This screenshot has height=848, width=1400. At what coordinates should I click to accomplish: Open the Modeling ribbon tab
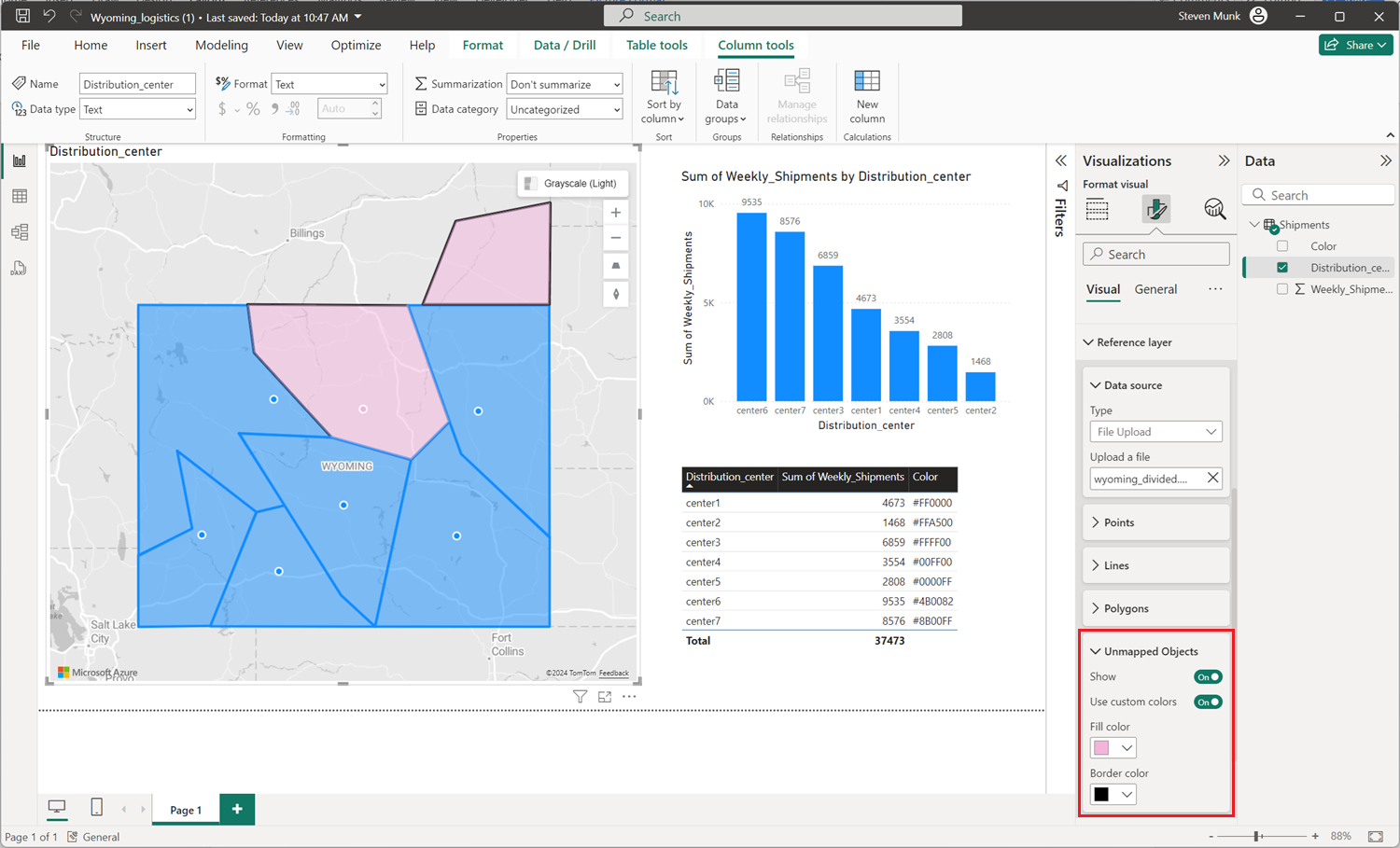[221, 45]
